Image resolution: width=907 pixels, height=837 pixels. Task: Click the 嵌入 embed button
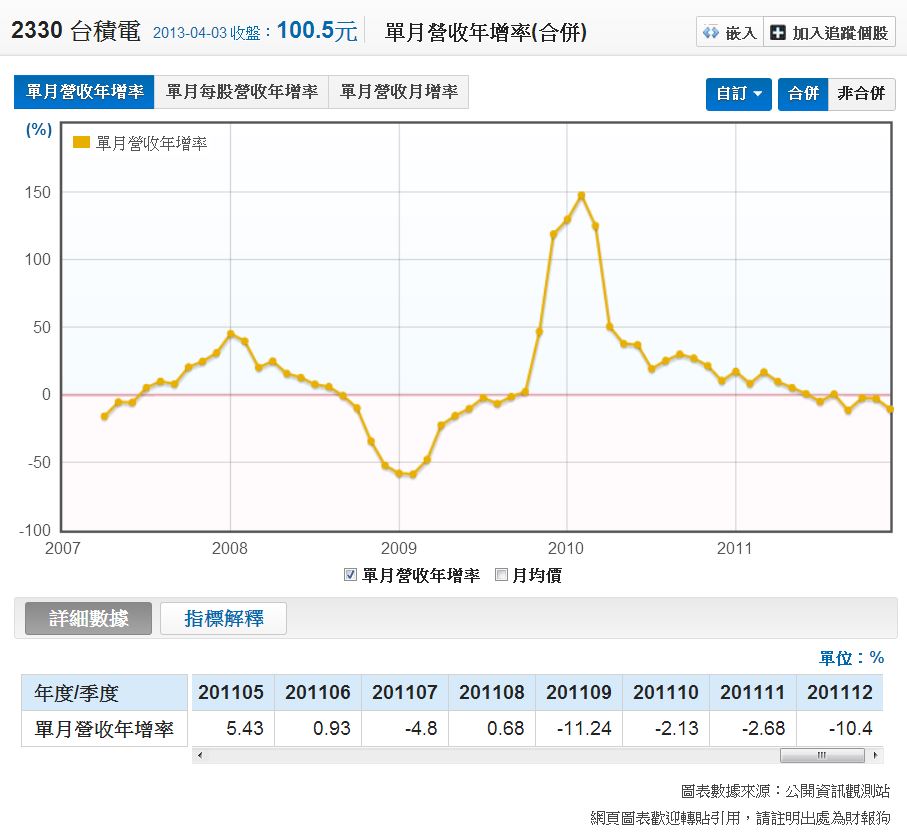point(729,32)
